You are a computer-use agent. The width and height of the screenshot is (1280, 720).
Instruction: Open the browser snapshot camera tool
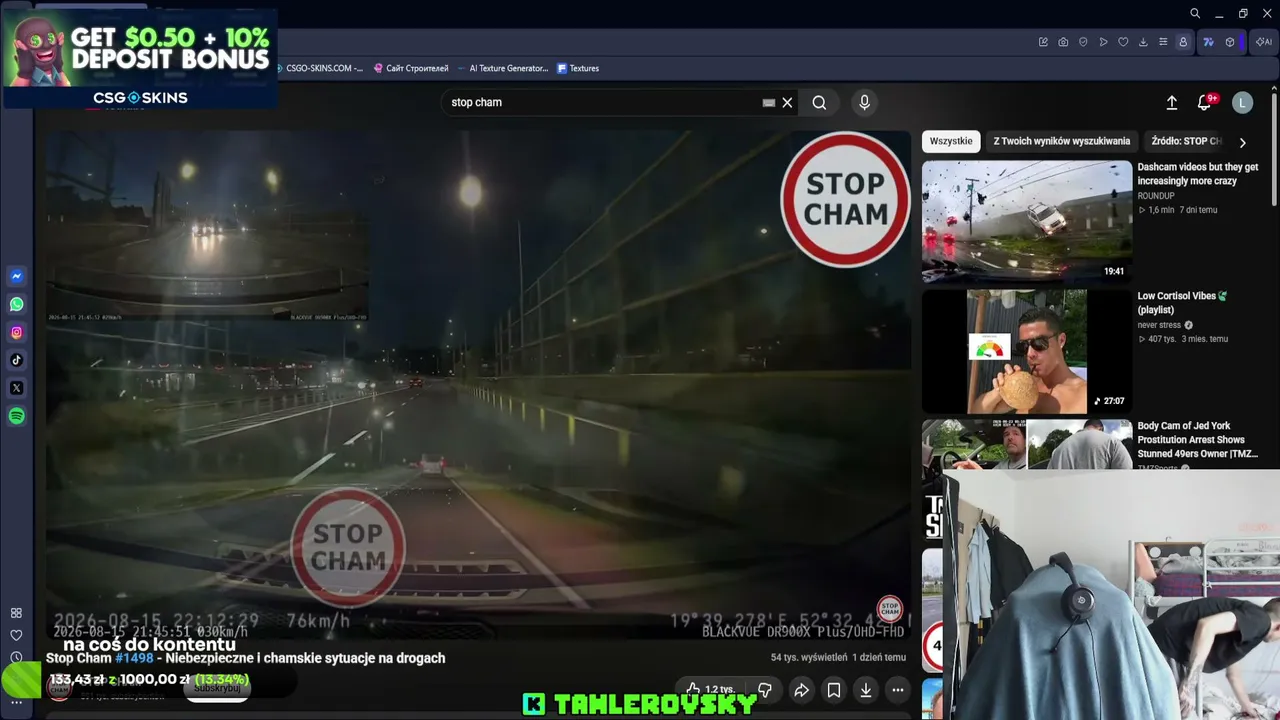click(1063, 42)
